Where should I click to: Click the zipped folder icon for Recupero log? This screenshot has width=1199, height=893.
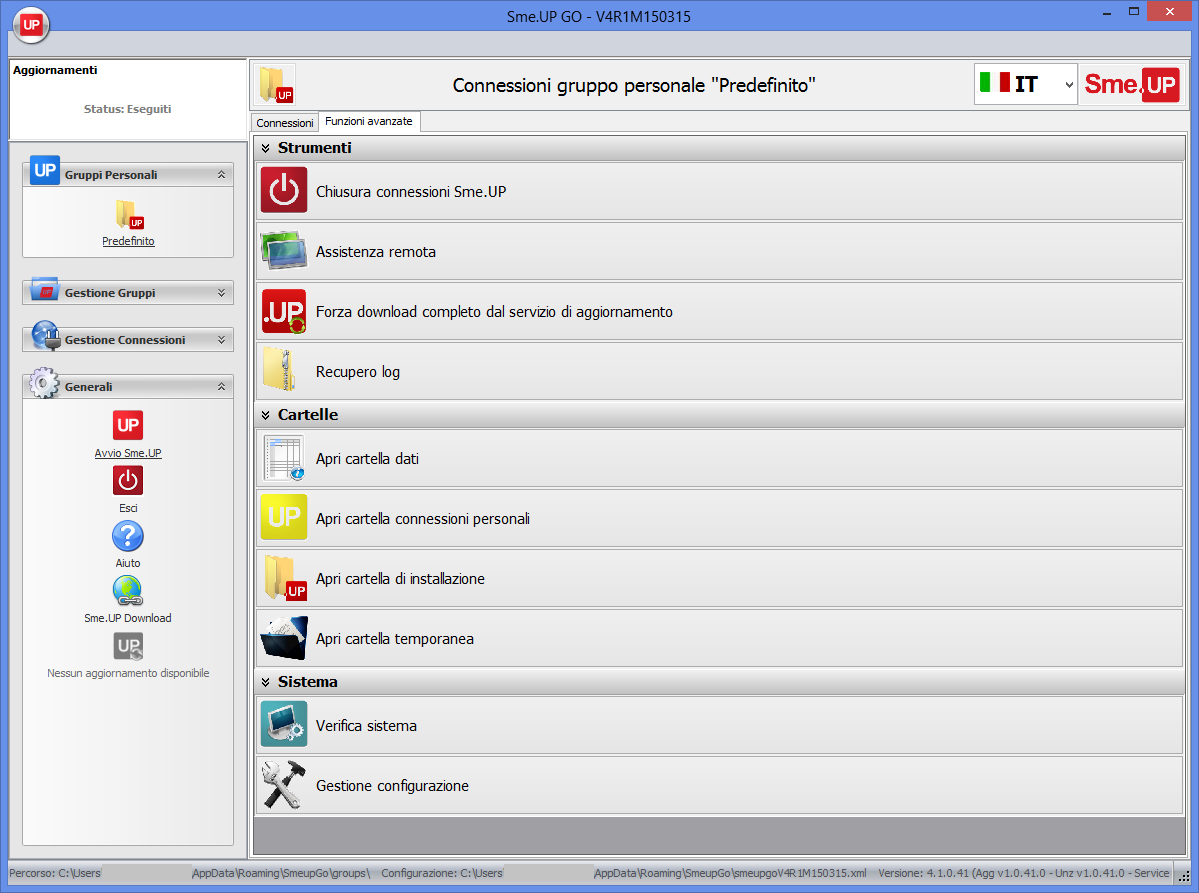coord(280,371)
